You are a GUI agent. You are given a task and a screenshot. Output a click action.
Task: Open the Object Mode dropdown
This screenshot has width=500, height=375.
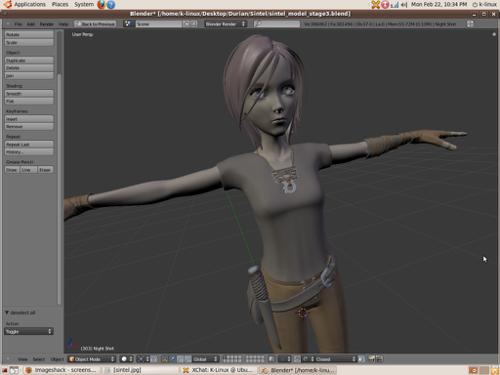pos(92,359)
